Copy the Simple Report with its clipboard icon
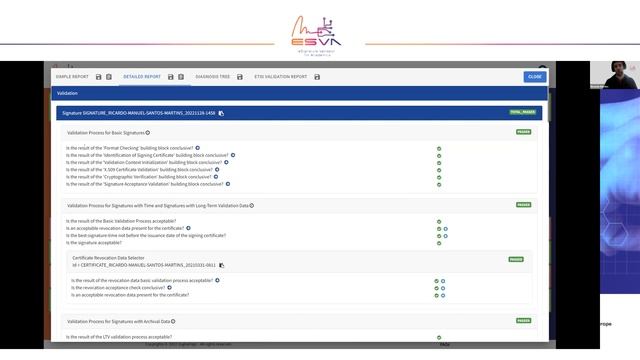Image resolution: width=640 pixels, height=360 pixels. pyautogui.click(x=109, y=77)
